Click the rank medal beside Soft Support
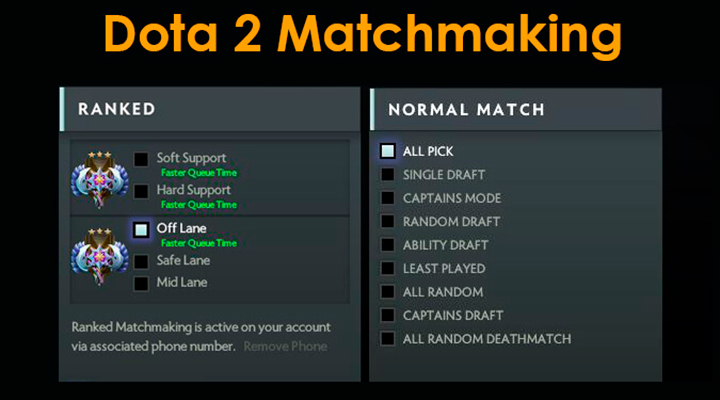The width and height of the screenshot is (720, 400). [100, 179]
